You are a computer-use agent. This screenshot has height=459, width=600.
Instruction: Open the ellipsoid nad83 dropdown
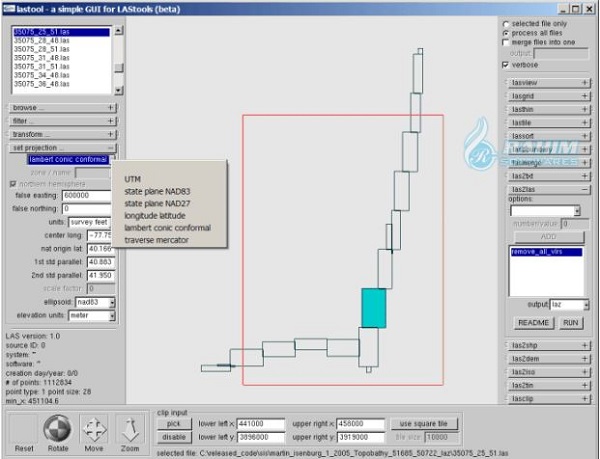96,301
